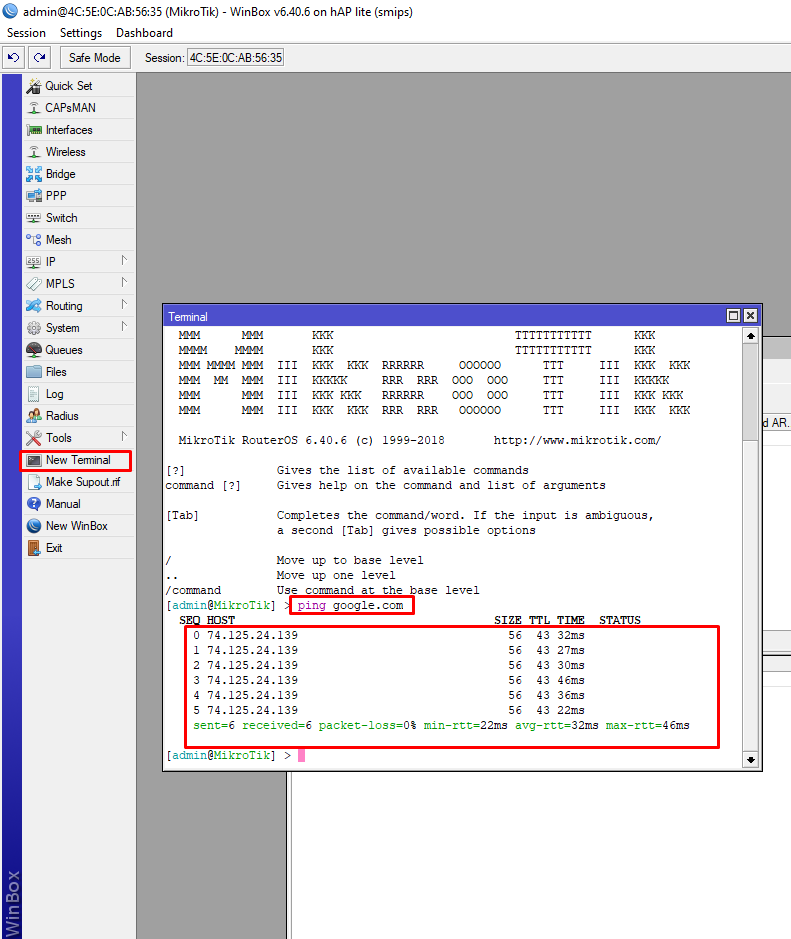791x939 pixels.
Task: Open the PPP icon in sidebar
Action: (34, 196)
